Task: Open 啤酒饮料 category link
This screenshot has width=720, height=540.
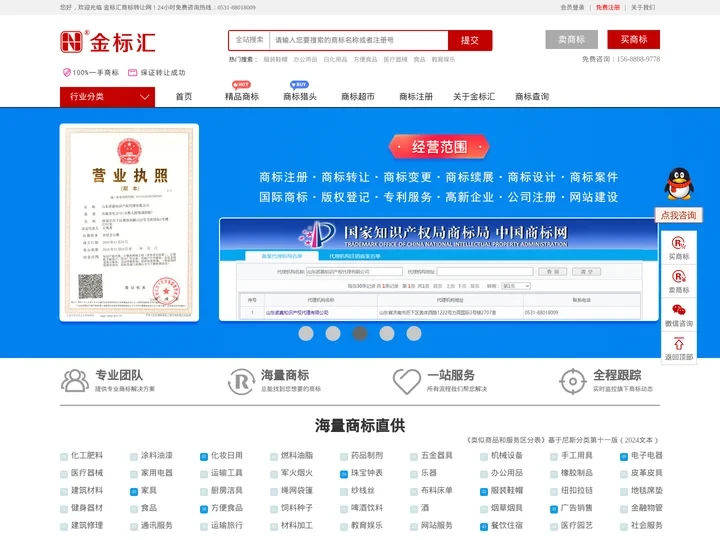Action: (367, 508)
